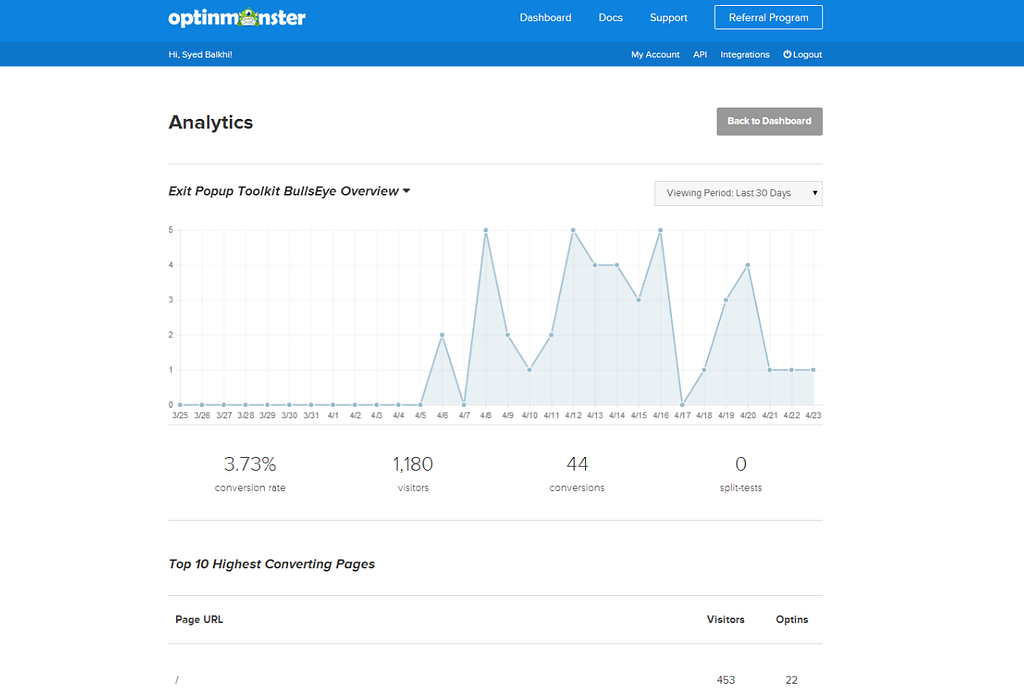Click the Visitors column header
The image size is (1024, 692).
coord(726,620)
